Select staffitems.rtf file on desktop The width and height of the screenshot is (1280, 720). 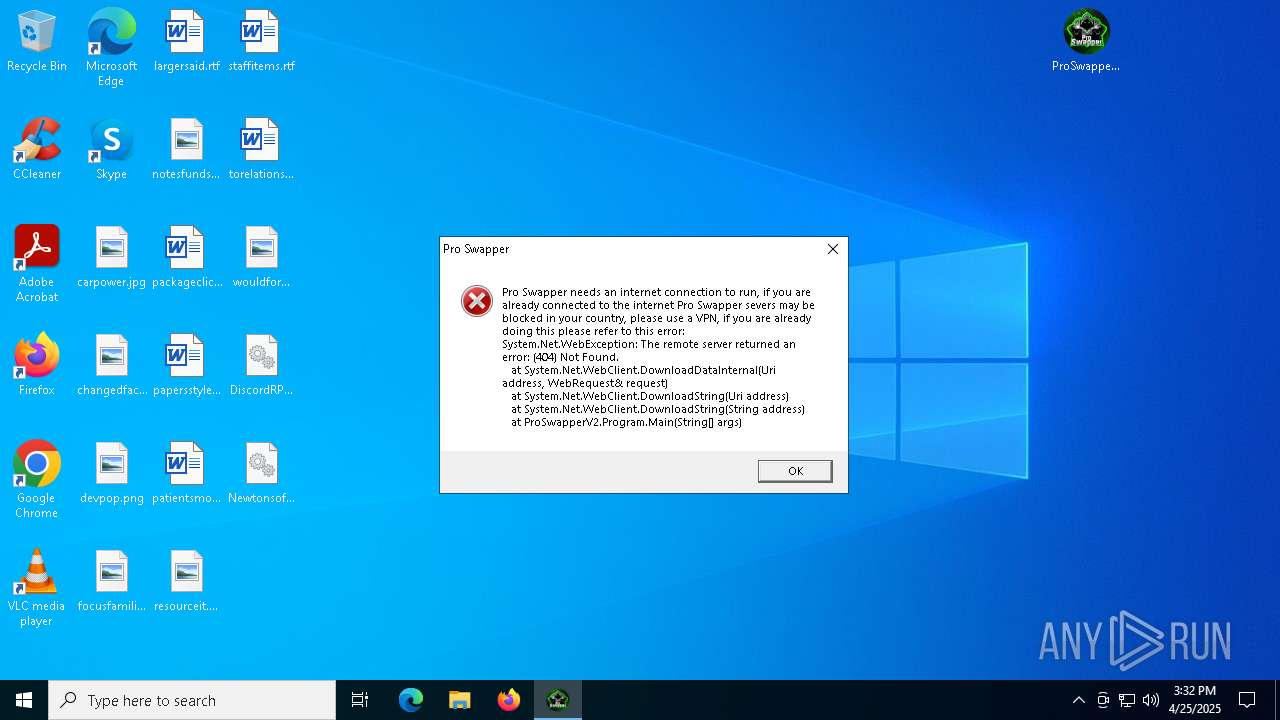pyautogui.click(x=261, y=41)
